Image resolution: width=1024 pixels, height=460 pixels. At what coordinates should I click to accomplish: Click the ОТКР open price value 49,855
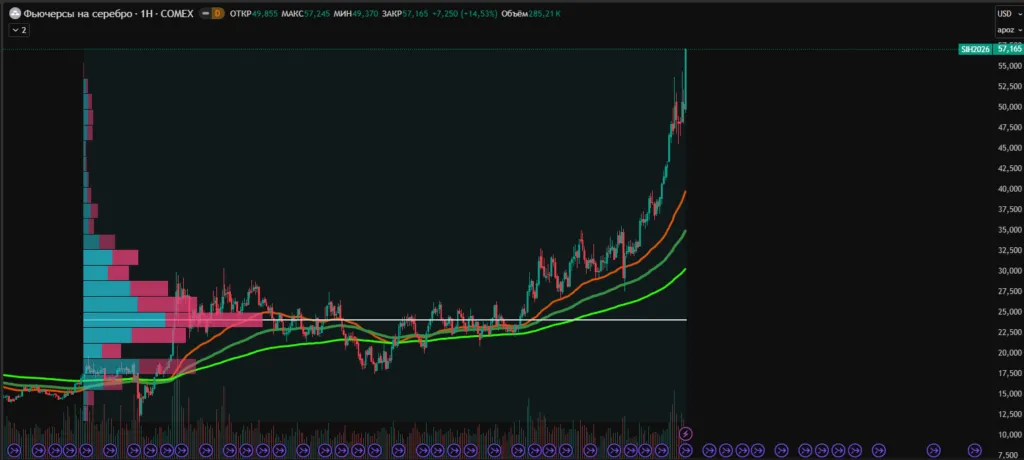(263, 13)
